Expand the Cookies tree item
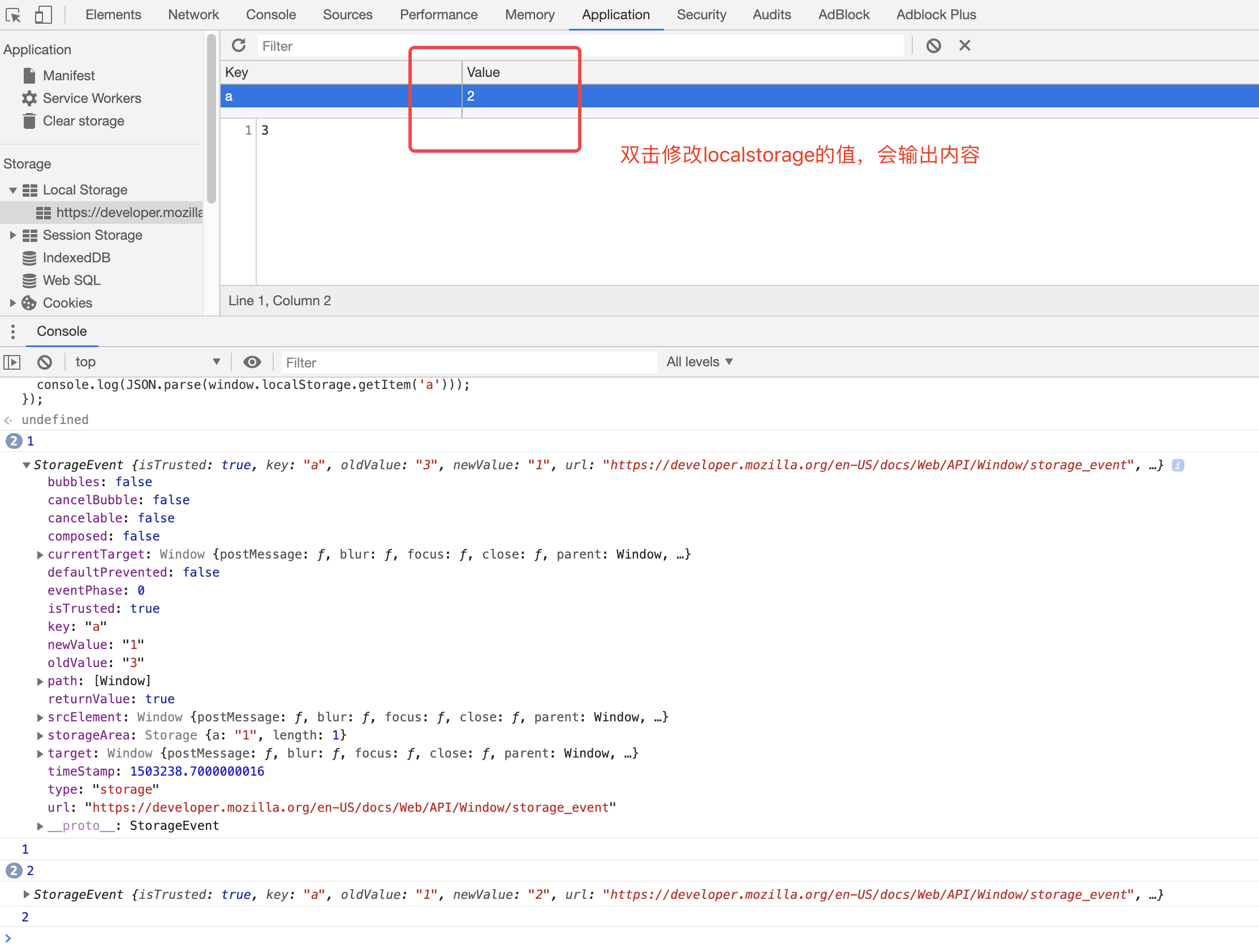 (12, 302)
